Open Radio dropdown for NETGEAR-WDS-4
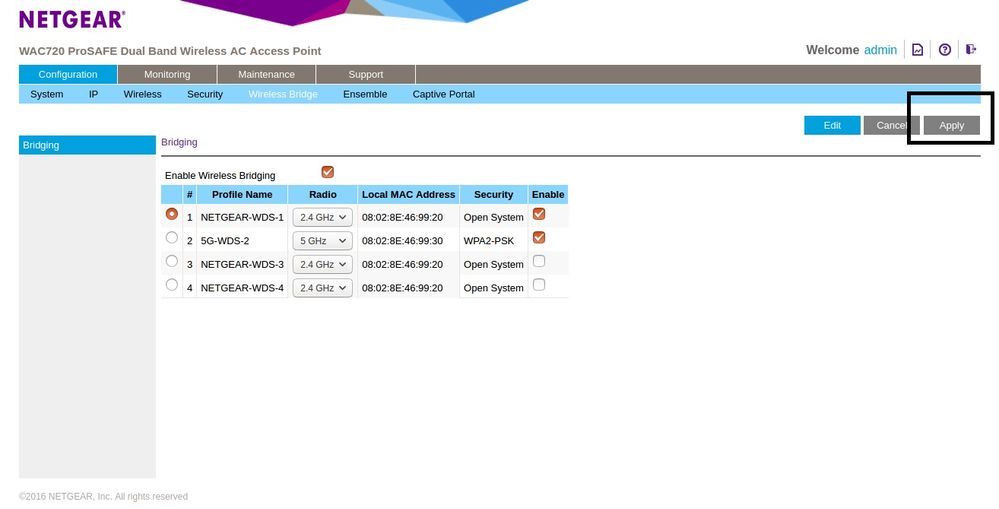The image size is (999, 509). (x=322, y=288)
